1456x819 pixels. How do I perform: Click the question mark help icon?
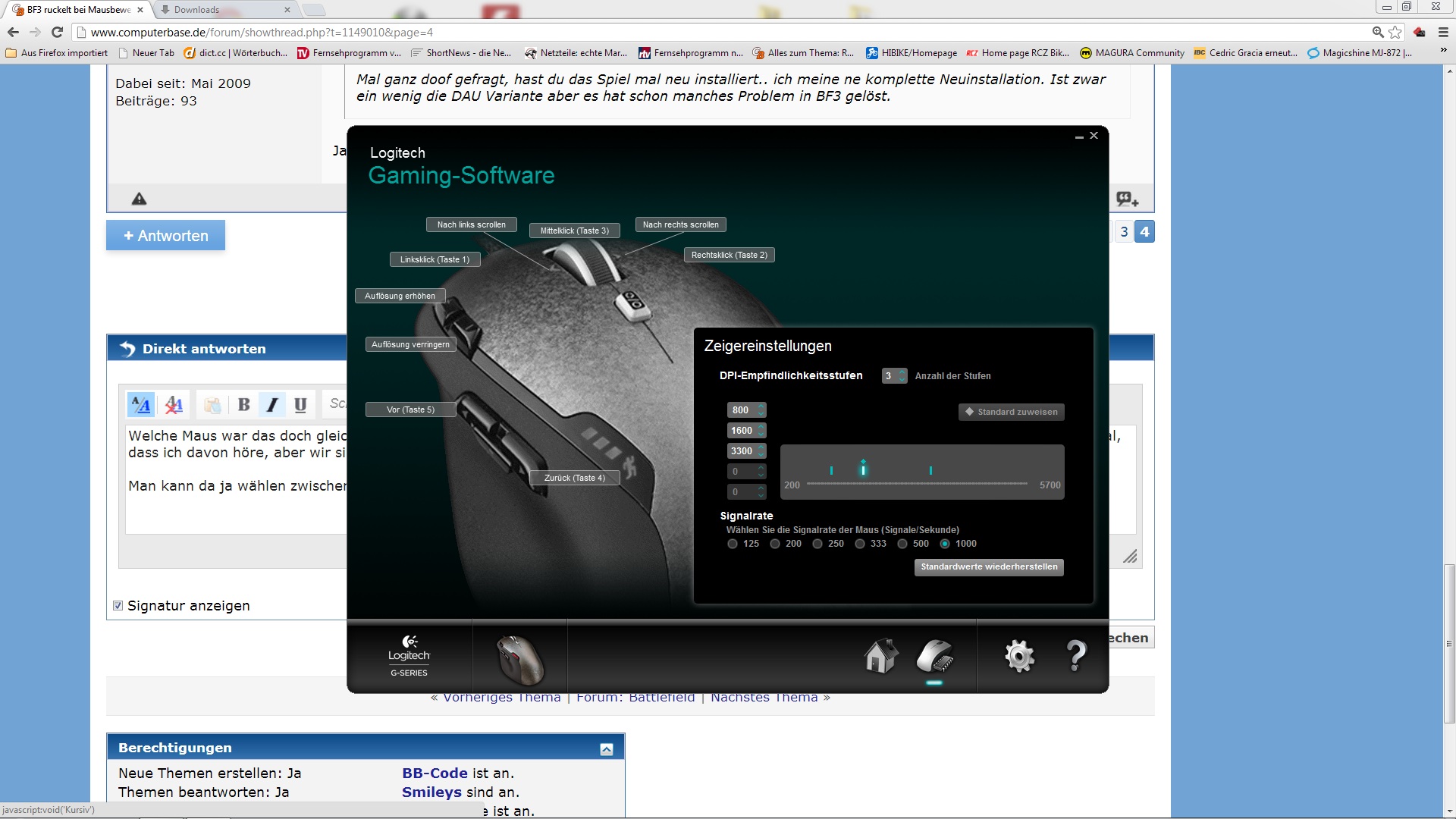[x=1075, y=656]
